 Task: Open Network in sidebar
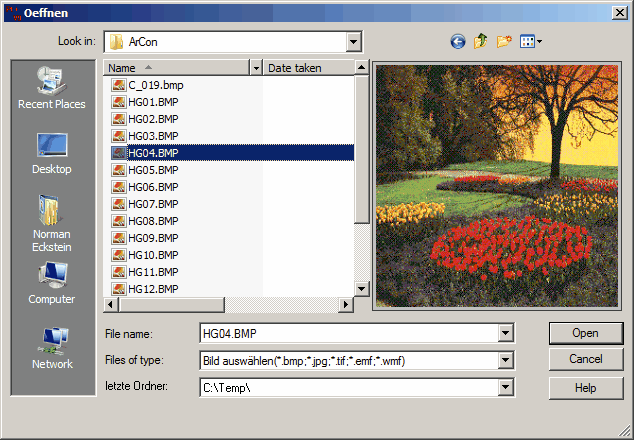(53, 348)
